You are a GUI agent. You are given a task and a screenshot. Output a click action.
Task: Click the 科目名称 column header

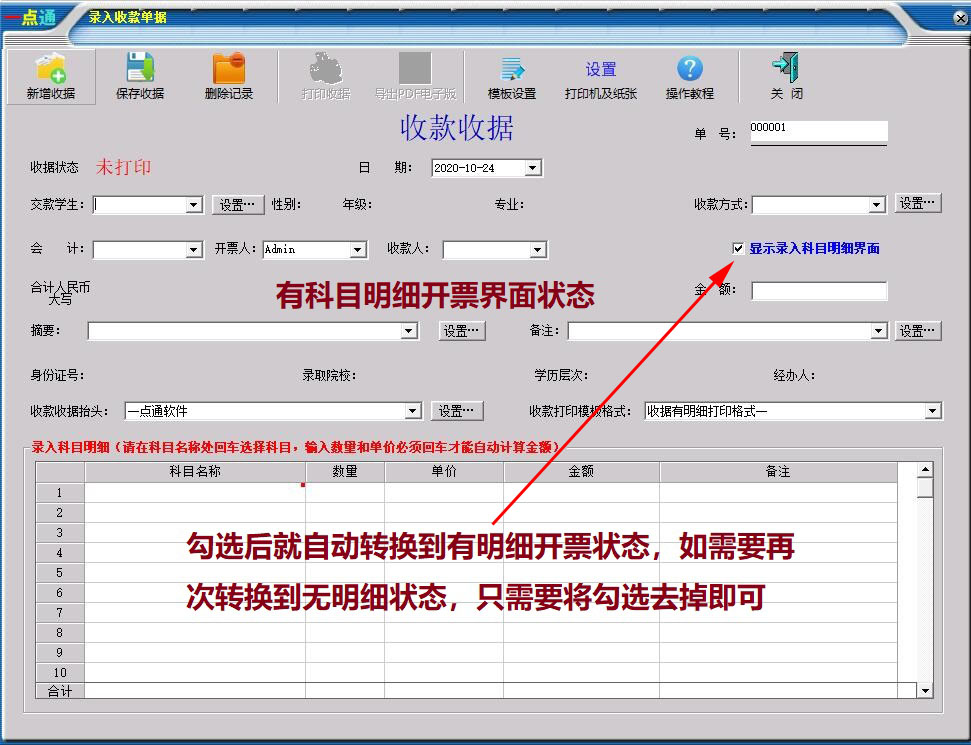(x=195, y=472)
